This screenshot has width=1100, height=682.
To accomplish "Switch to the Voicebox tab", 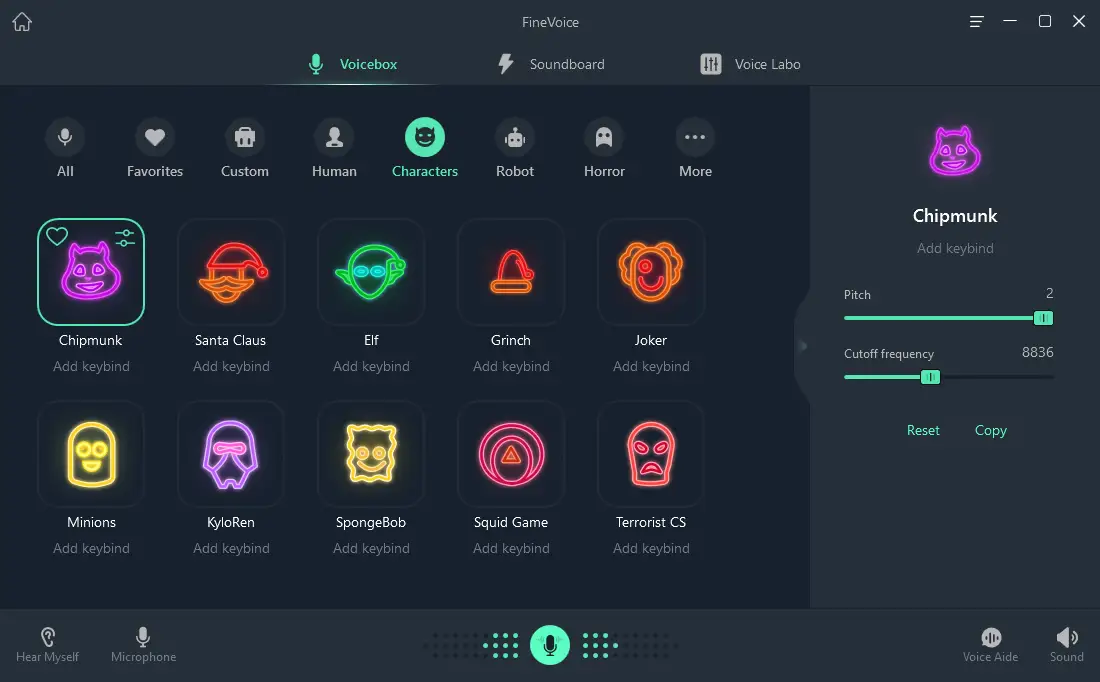I will pos(353,64).
